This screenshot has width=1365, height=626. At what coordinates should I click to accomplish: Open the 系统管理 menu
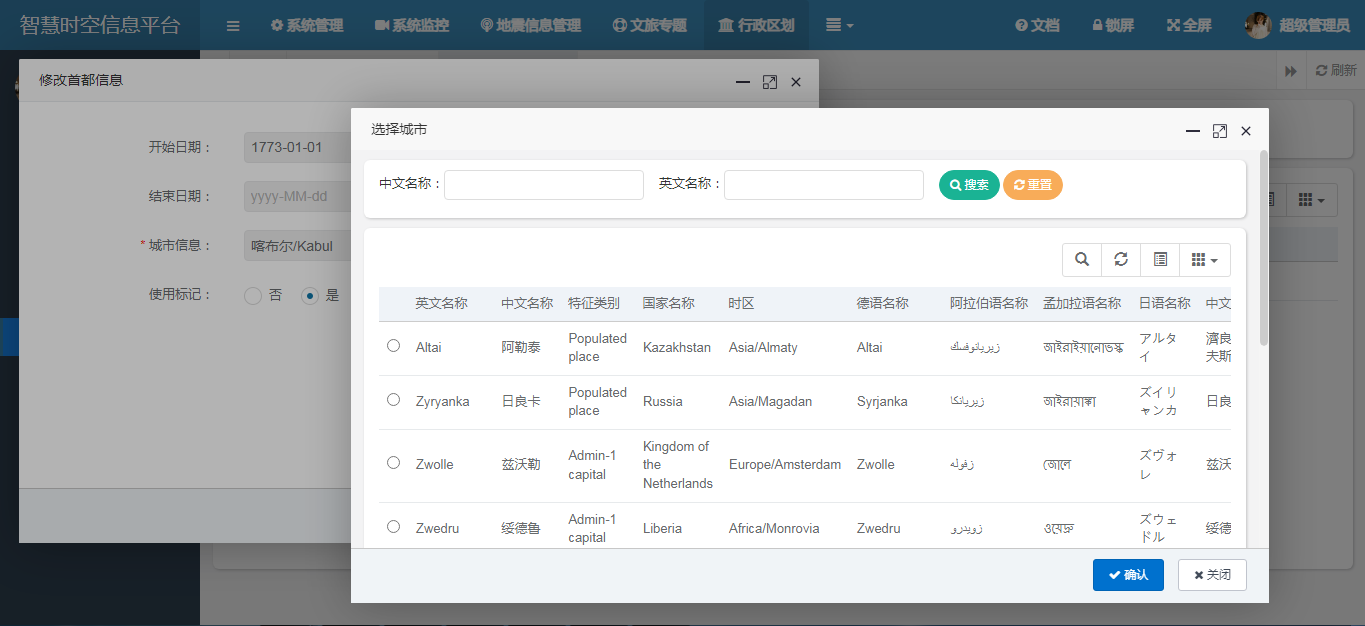pyautogui.click(x=307, y=26)
